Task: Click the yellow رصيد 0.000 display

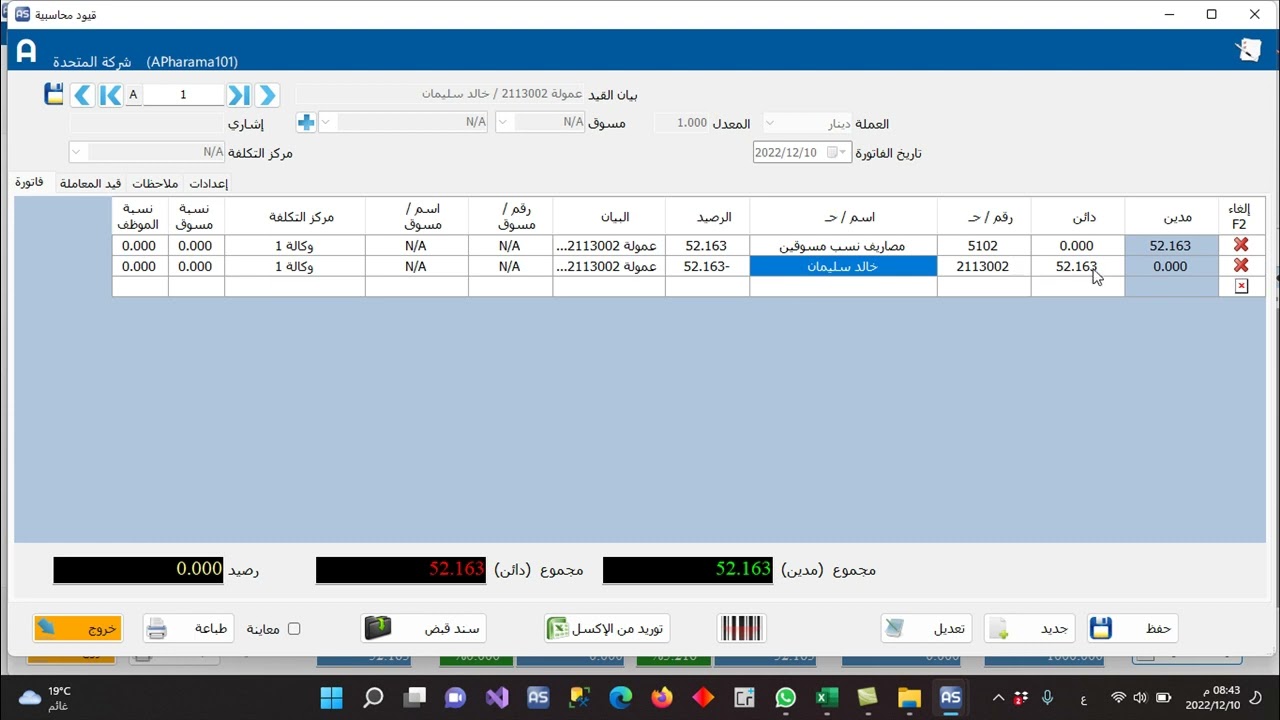Action: pyautogui.click(x=139, y=569)
